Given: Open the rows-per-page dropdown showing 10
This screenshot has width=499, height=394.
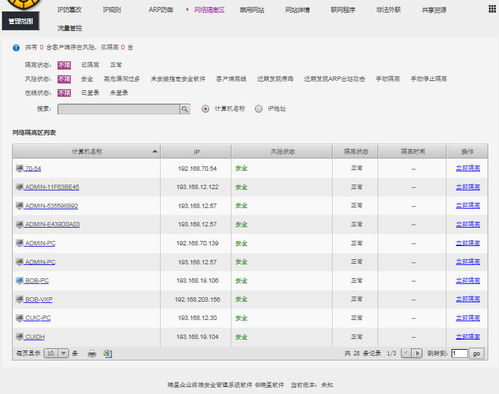Looking at the screenshot, I should tap(56, 353).
